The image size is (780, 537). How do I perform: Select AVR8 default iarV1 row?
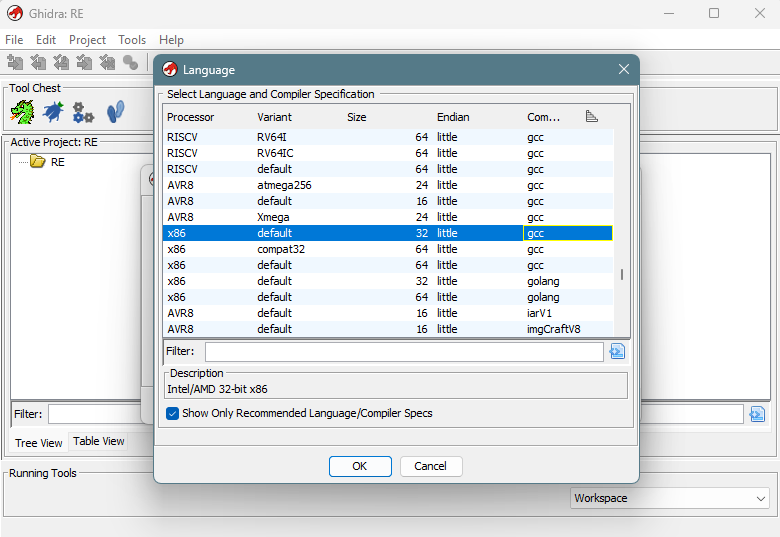click(389, 313)
